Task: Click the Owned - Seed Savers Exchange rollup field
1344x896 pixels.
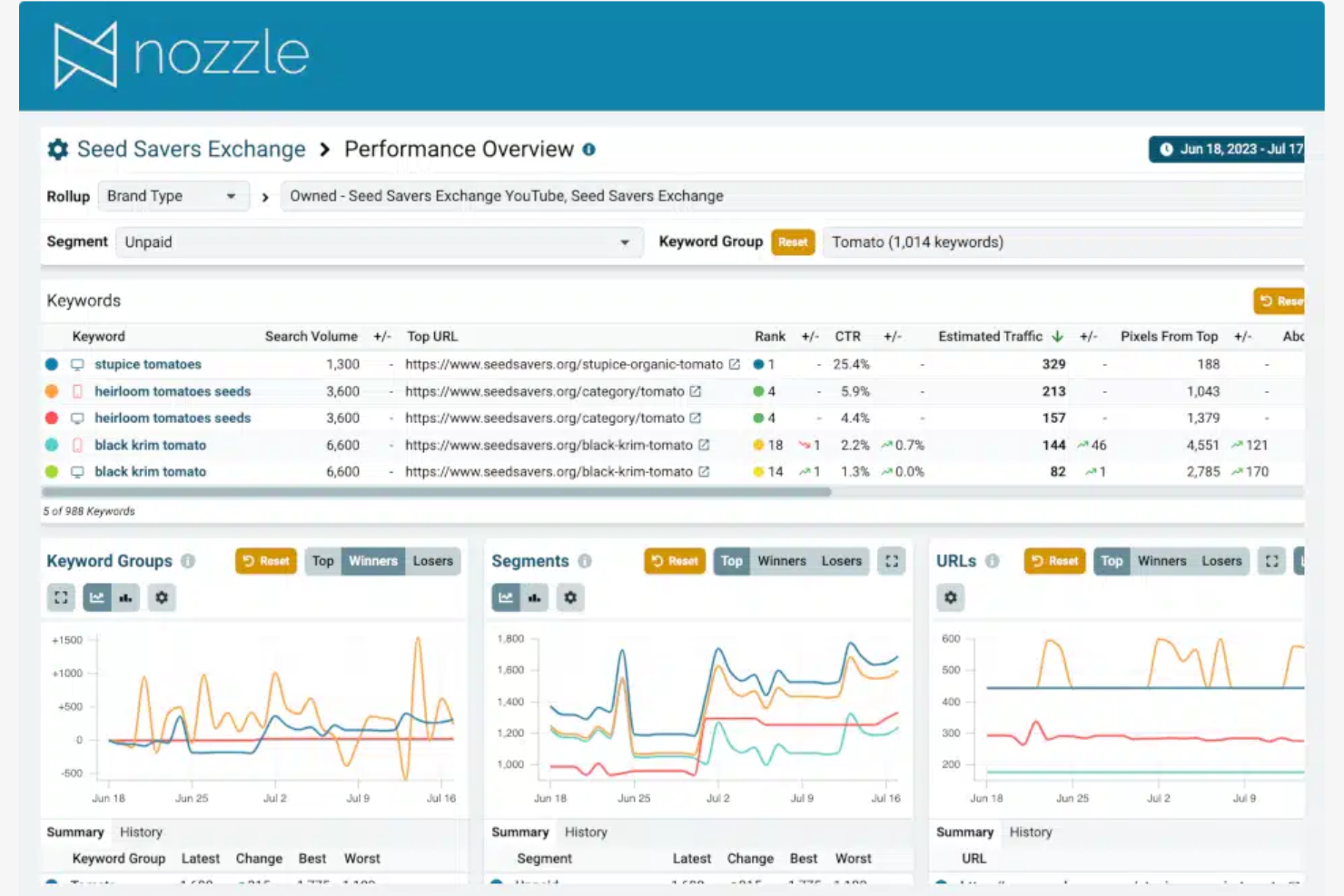Action: tap(792, 196)
